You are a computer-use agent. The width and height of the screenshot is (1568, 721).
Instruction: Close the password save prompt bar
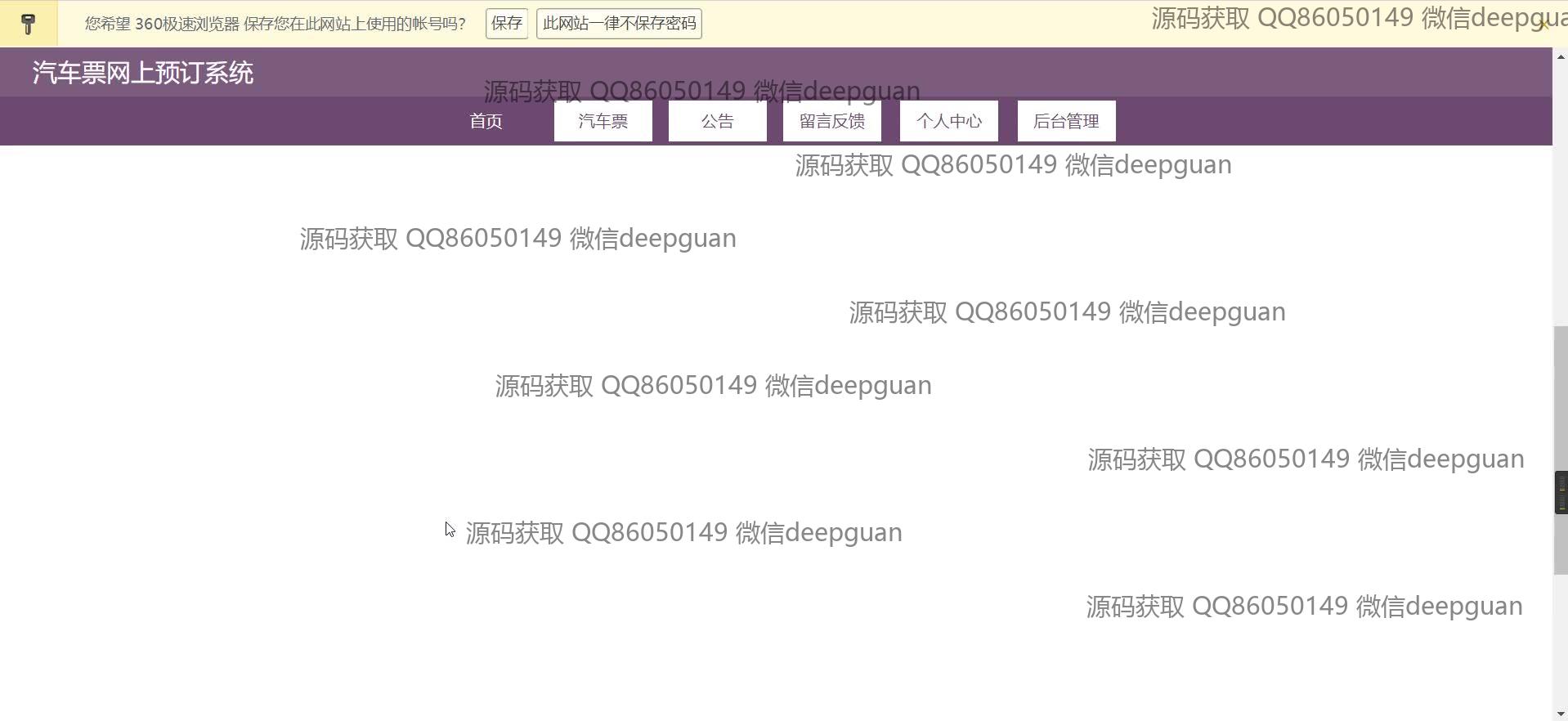click(1543, 25)
